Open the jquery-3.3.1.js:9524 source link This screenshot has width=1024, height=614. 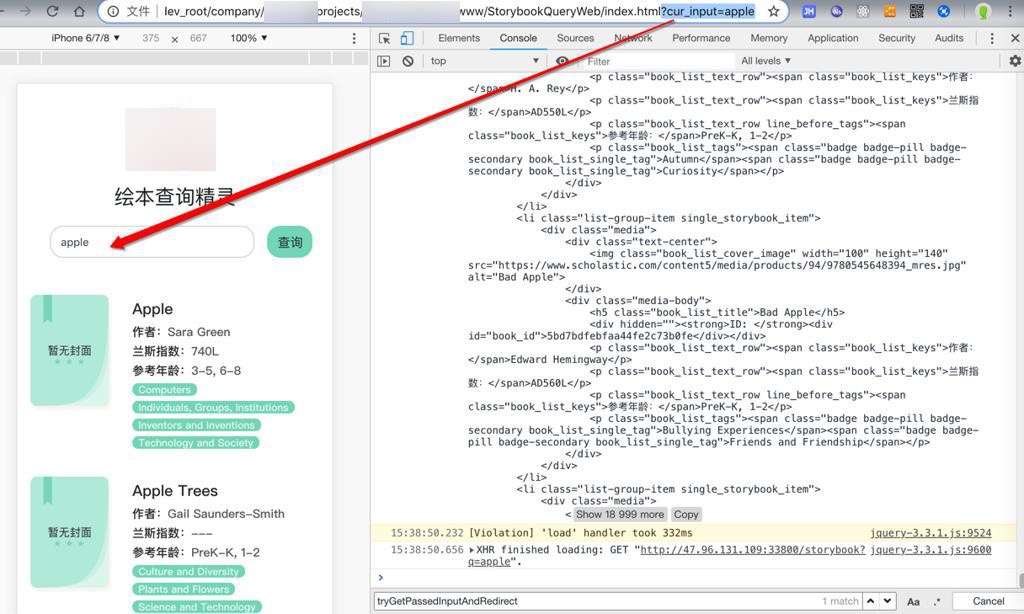(x=931, y=533)
